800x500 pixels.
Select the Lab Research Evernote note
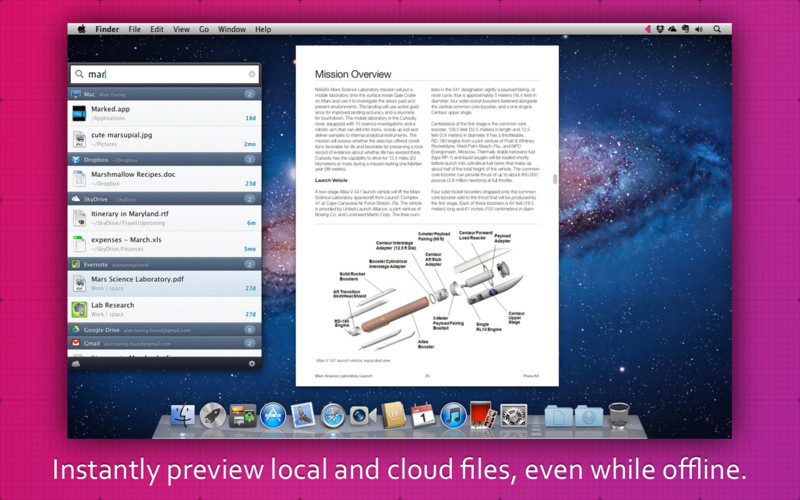click(x=164, y=309)
